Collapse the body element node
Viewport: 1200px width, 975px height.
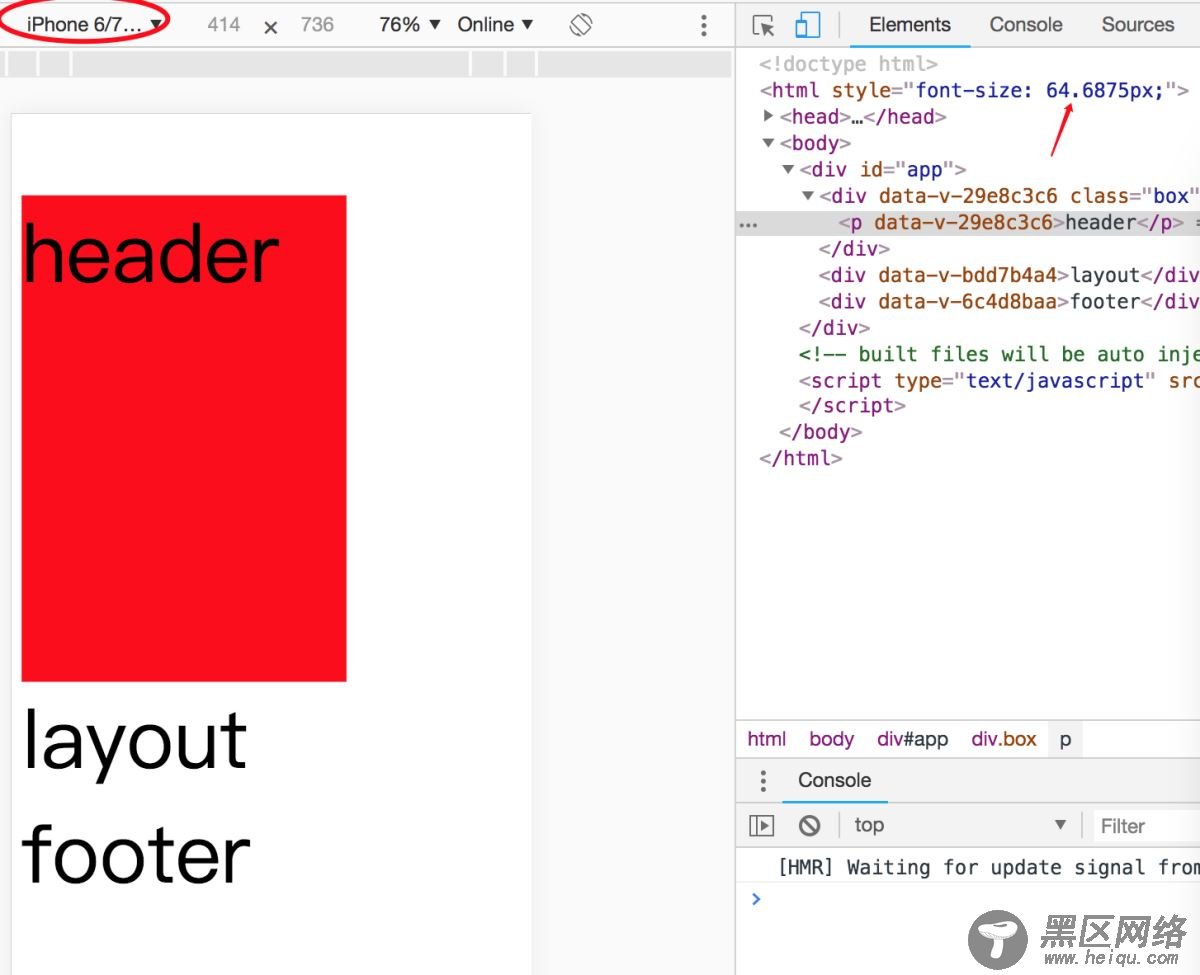[768, 143]
